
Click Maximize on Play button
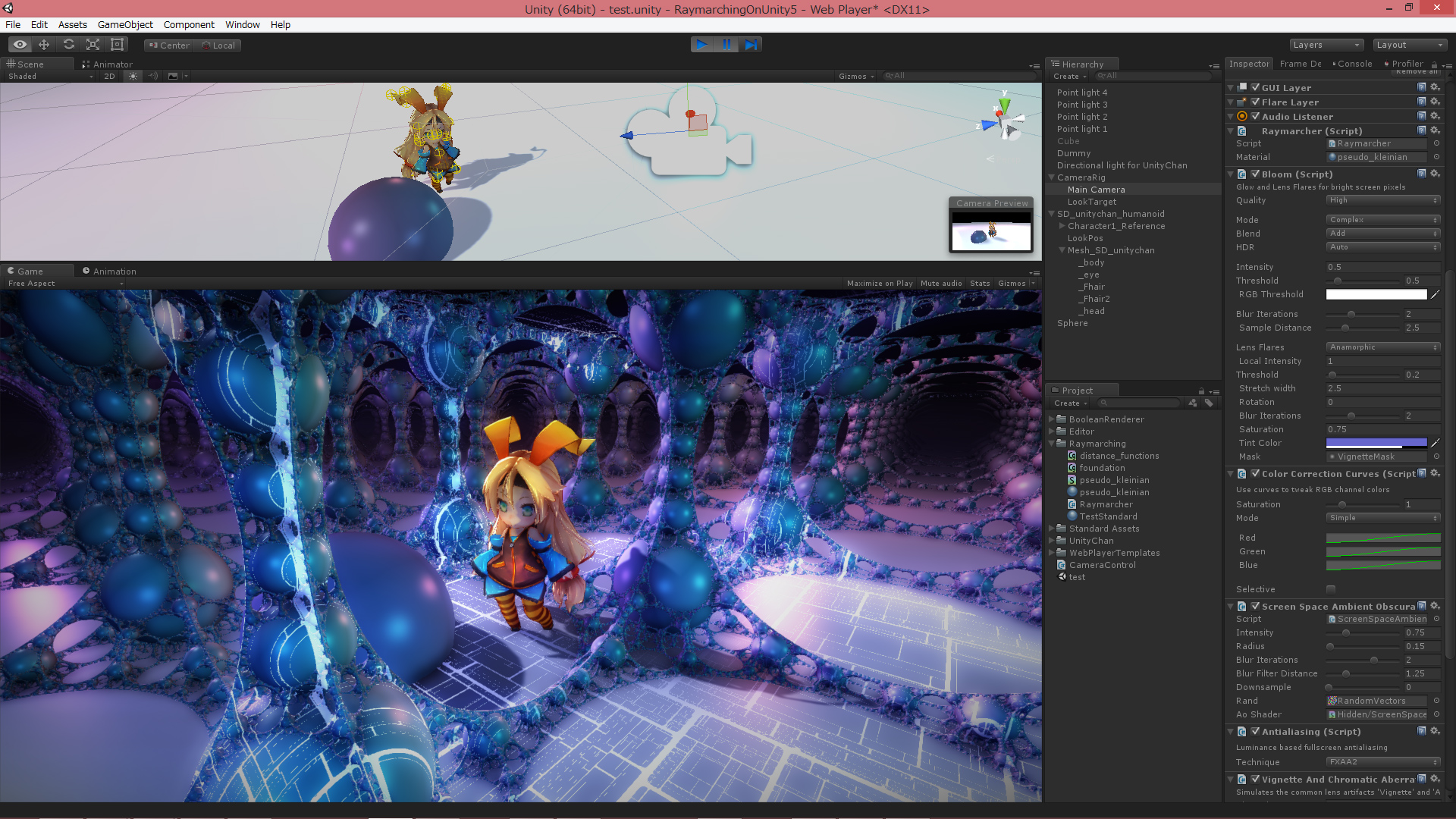click(x=879, y=284)
